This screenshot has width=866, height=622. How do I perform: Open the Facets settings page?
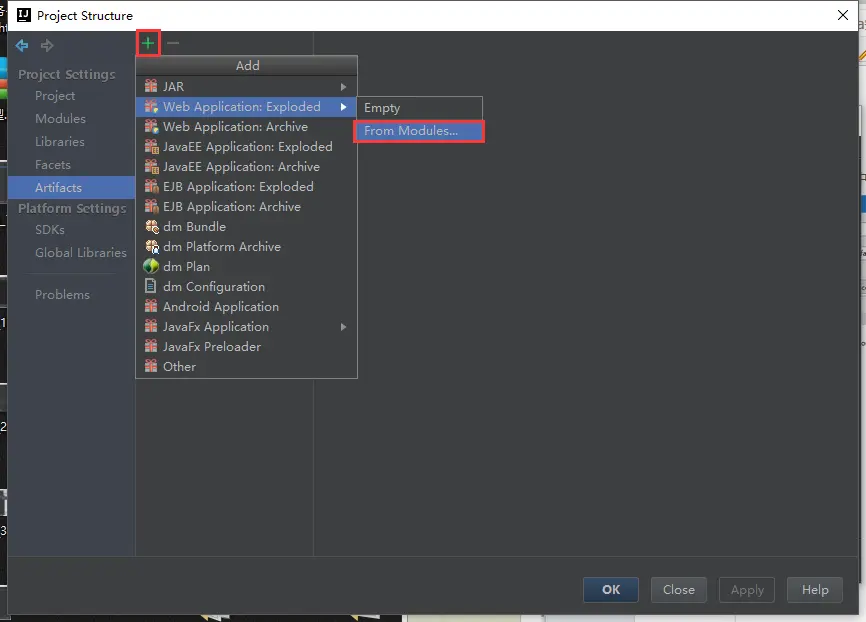tap(53, 165)
